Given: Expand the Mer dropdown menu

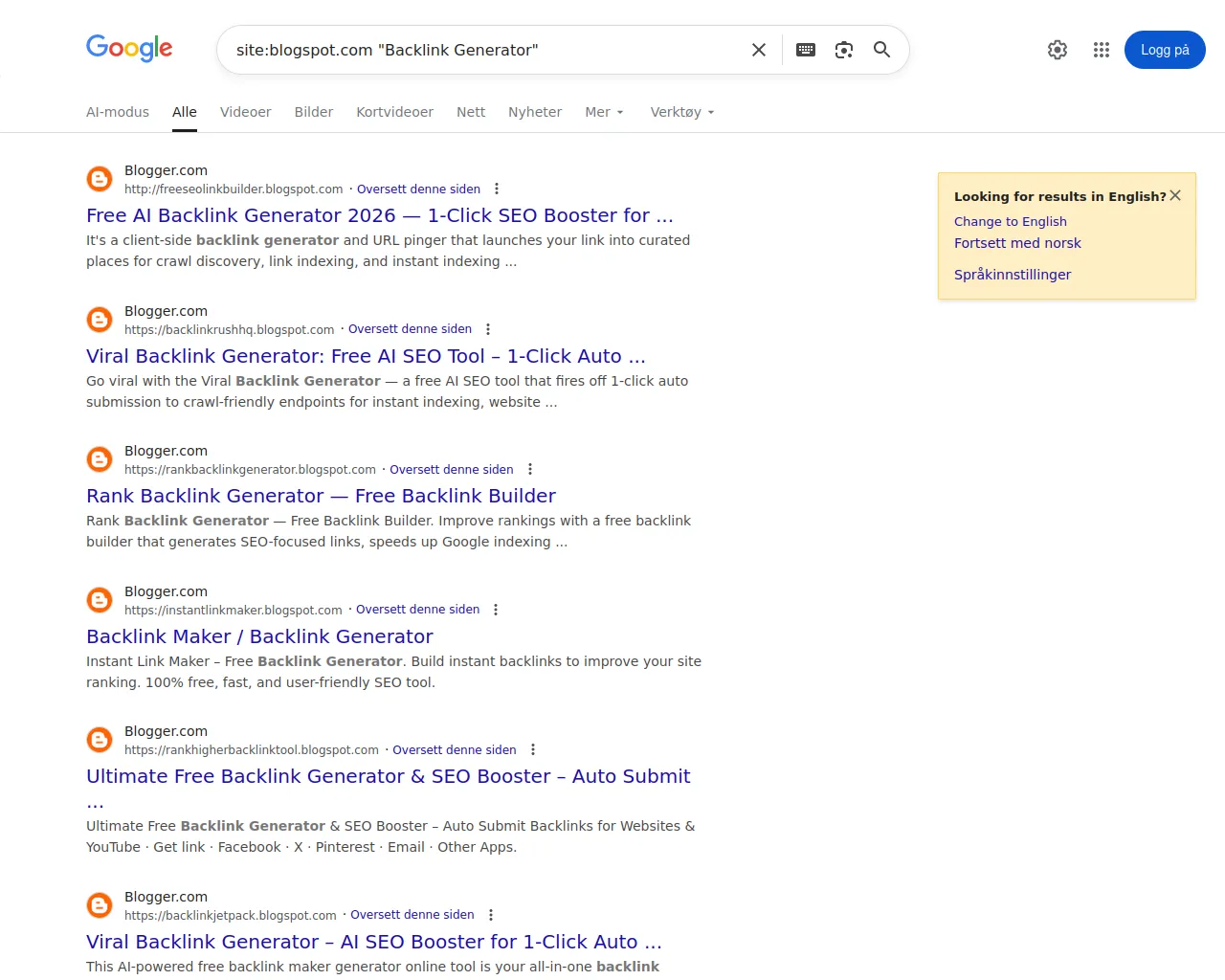Looking at the screenshot, I should click(x=604, y=112).
